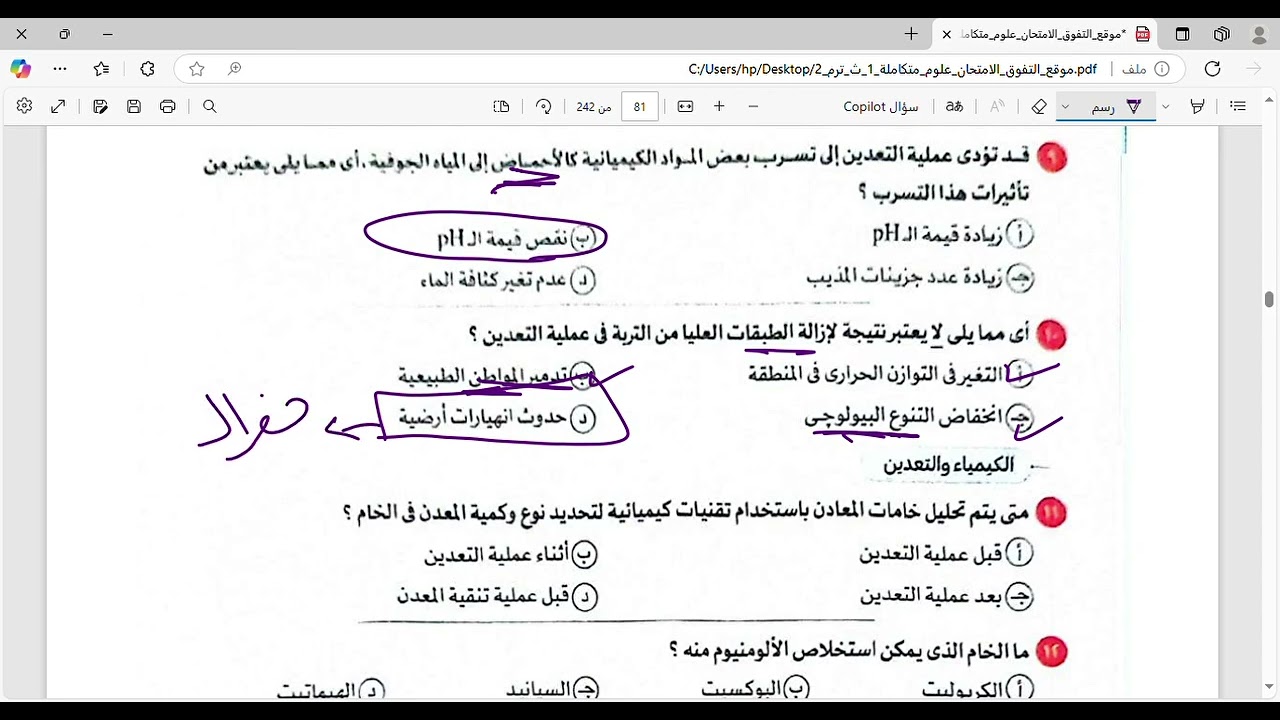Start read aloud
The height and width of the screenshot is (720, 1280).
pyautogui.click(x=997, y=106)
